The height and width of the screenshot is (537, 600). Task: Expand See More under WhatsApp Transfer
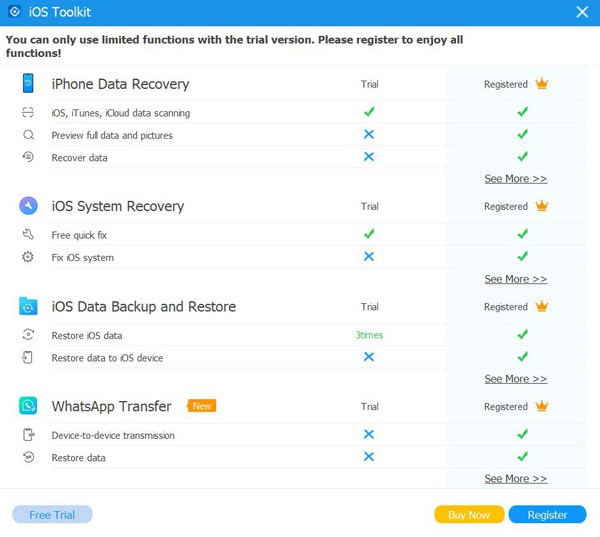tap(515, 479)
